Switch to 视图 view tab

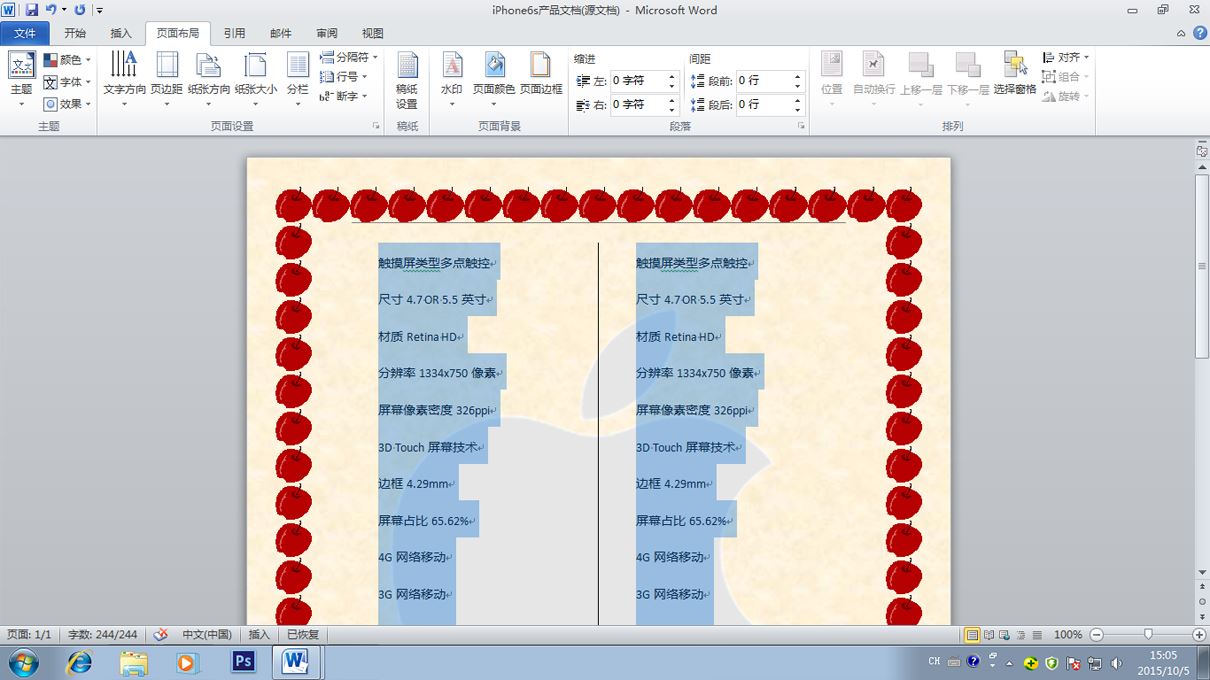tap(373, 33)
